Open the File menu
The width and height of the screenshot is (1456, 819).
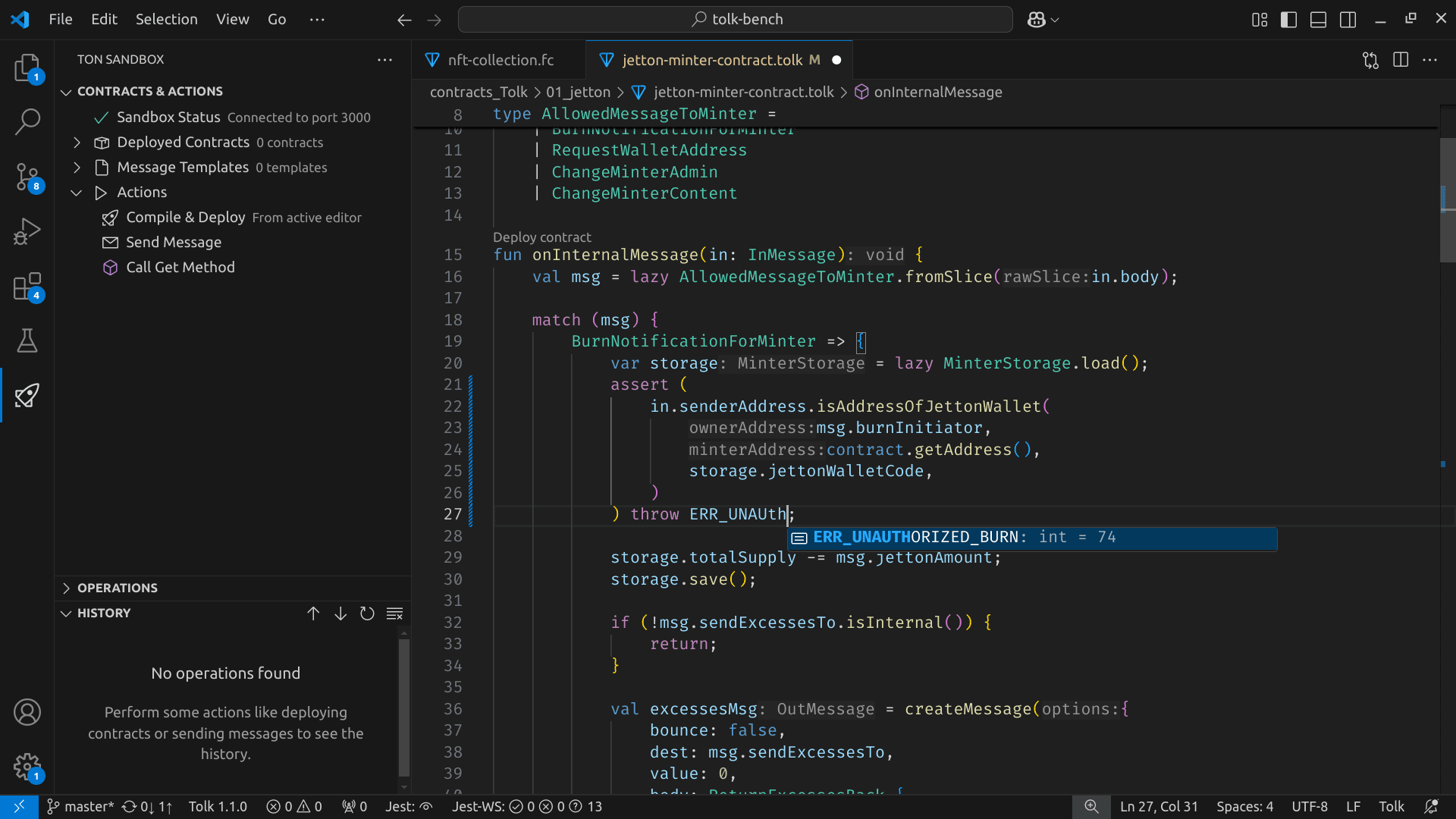pyautogui.click(x=61, y=19)
